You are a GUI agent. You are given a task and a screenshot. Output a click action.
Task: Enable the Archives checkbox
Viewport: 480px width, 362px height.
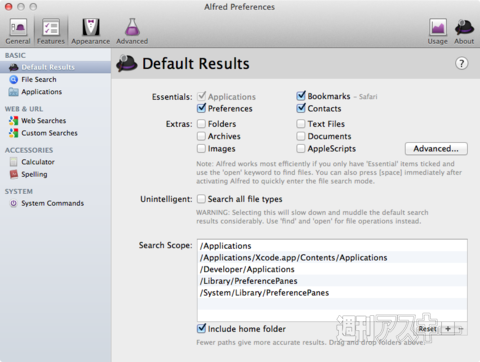[x=201, y=136]
